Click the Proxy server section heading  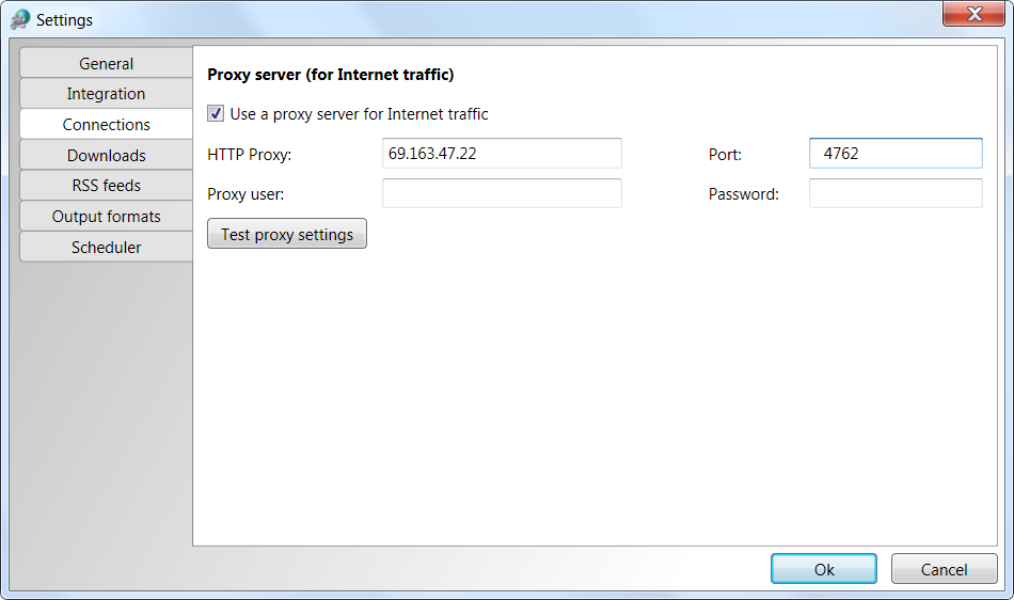tap(330, 75)
